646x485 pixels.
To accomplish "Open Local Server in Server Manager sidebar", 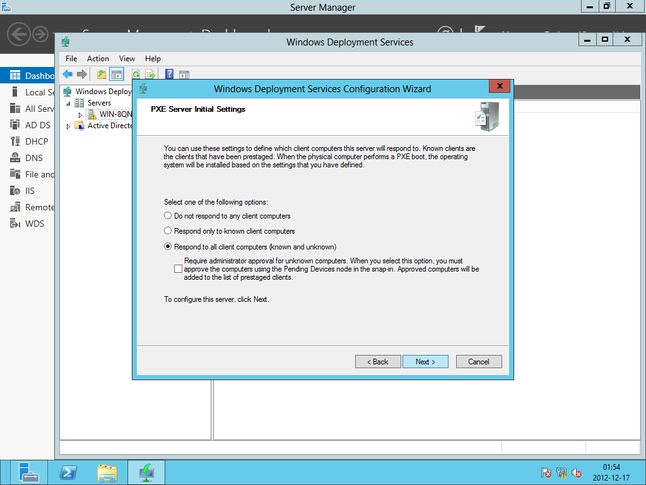I will coord(27,92).
